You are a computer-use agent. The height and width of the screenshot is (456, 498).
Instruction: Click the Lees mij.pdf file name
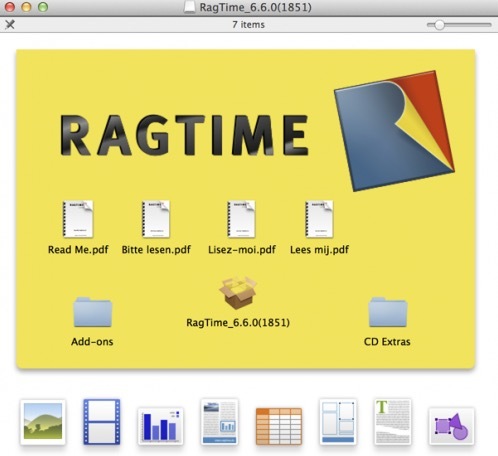[319, 250]
